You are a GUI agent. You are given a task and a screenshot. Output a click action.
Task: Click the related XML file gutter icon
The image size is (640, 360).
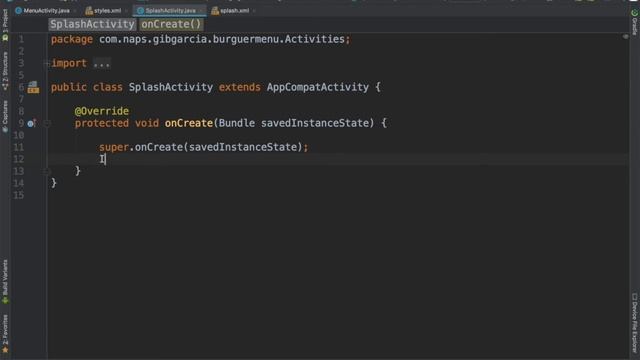click(33, 87)
